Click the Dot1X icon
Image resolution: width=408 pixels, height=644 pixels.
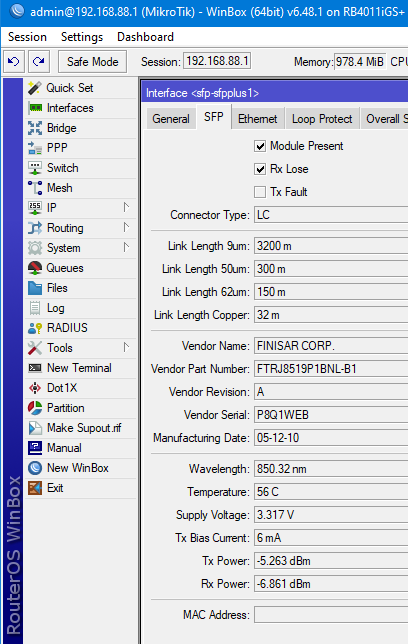[35, 388]
